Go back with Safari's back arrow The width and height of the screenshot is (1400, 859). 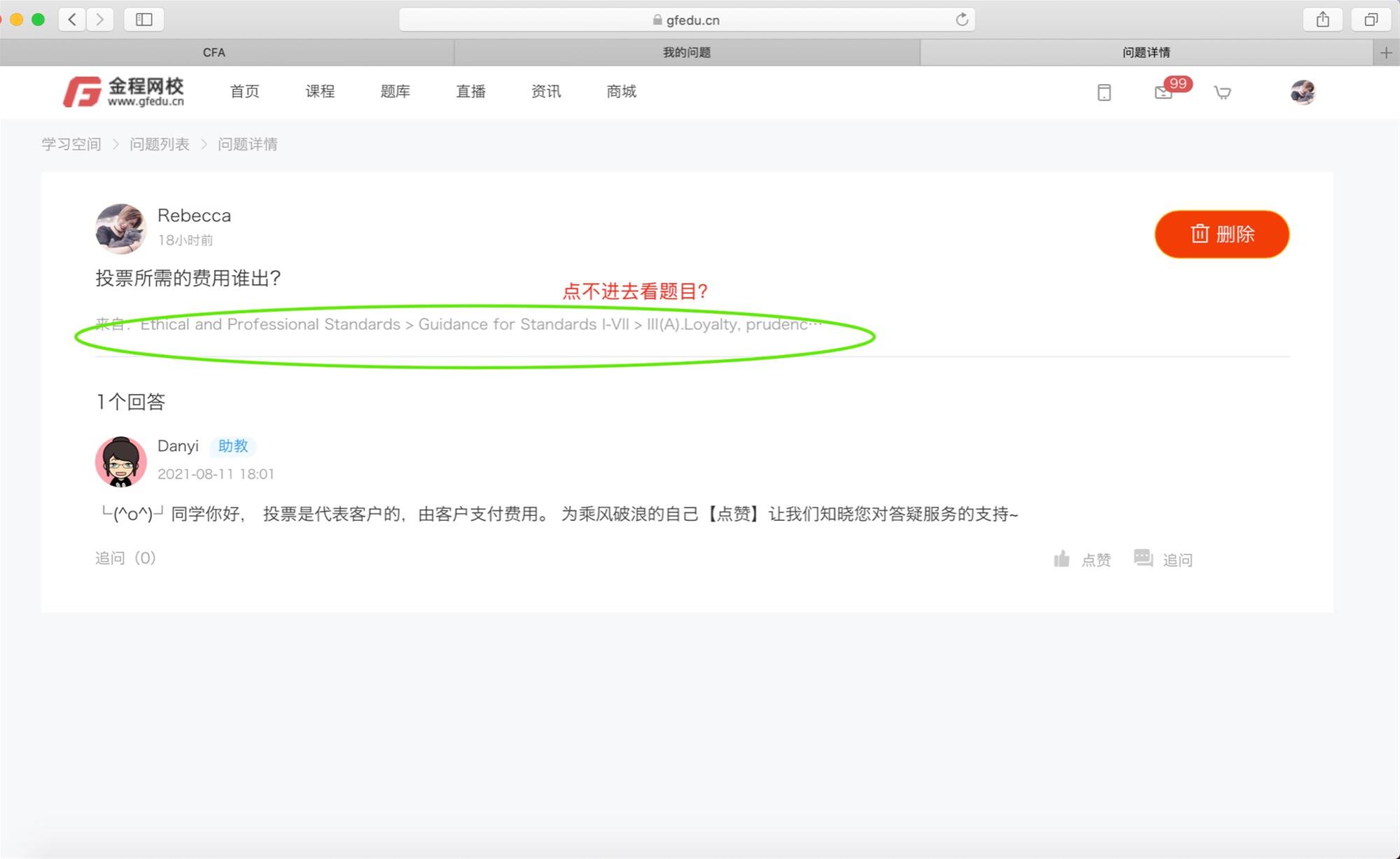72,20
